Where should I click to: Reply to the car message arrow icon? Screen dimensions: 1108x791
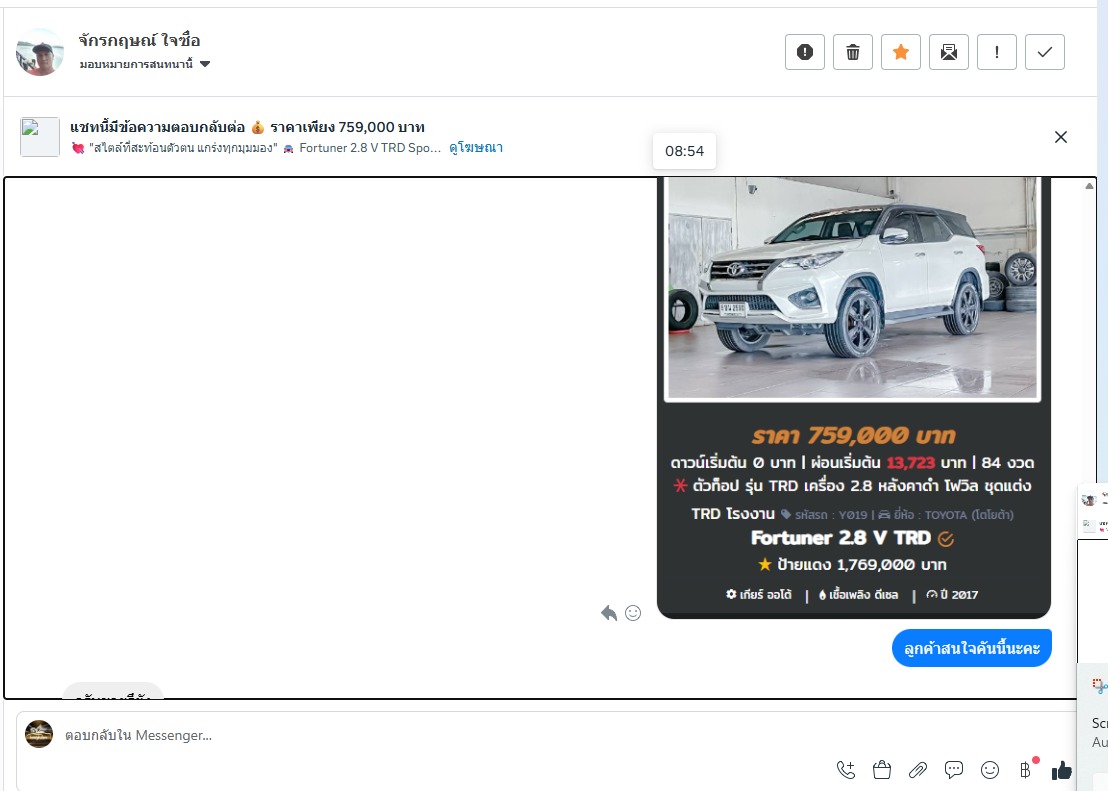[608, 613]
